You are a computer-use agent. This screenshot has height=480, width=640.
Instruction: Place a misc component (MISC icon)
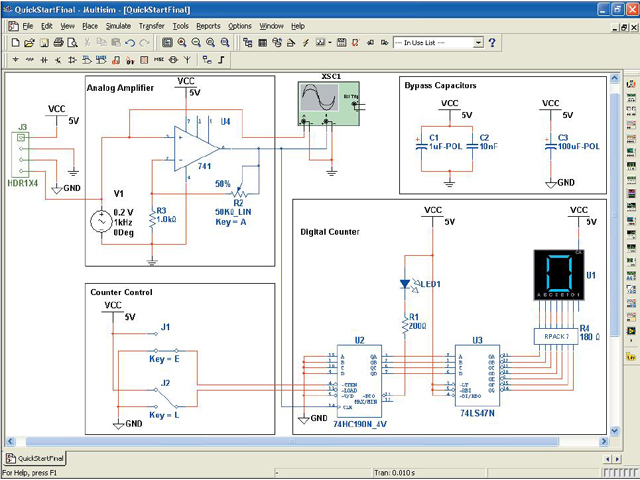coord(159,60)
